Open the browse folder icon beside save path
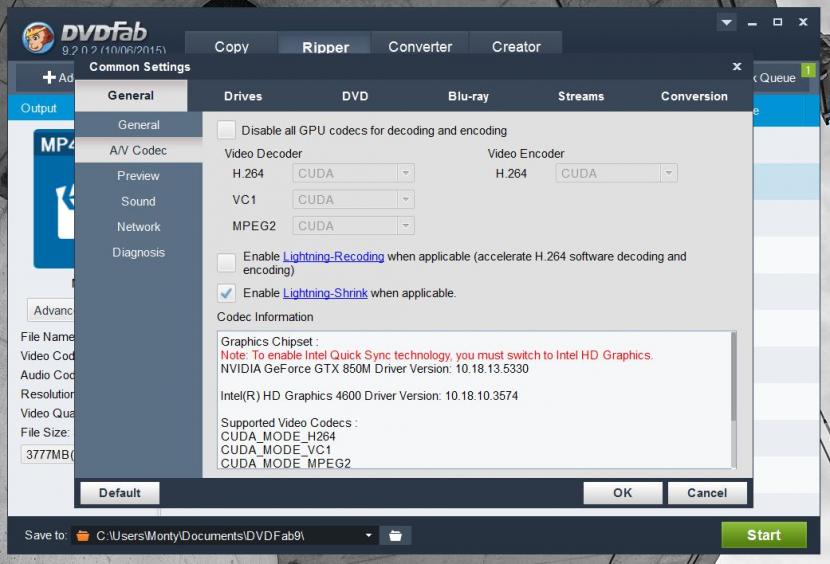830x564 pixels. point(396,535)
